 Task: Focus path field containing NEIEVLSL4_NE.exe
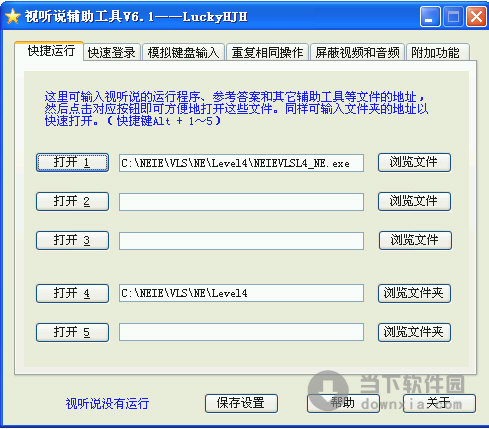241,163
